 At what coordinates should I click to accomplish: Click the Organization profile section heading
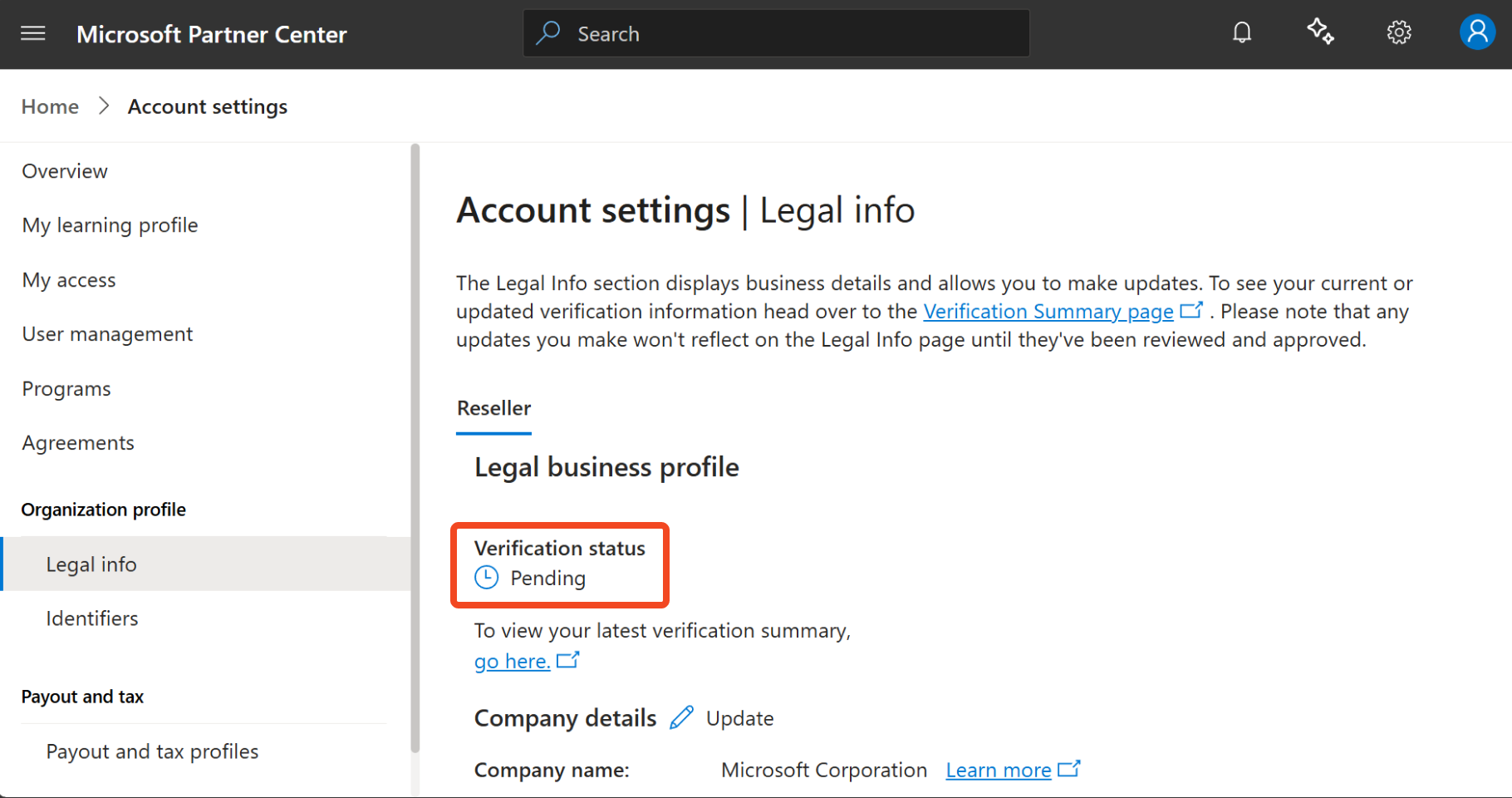click(104, 510)
